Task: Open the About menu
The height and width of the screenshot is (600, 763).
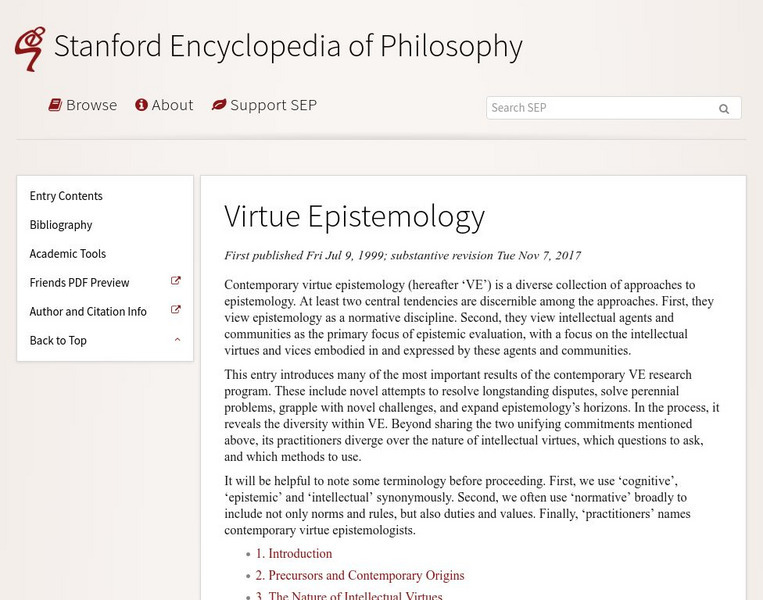Action: pyautogui.click(x=172, y=105)
